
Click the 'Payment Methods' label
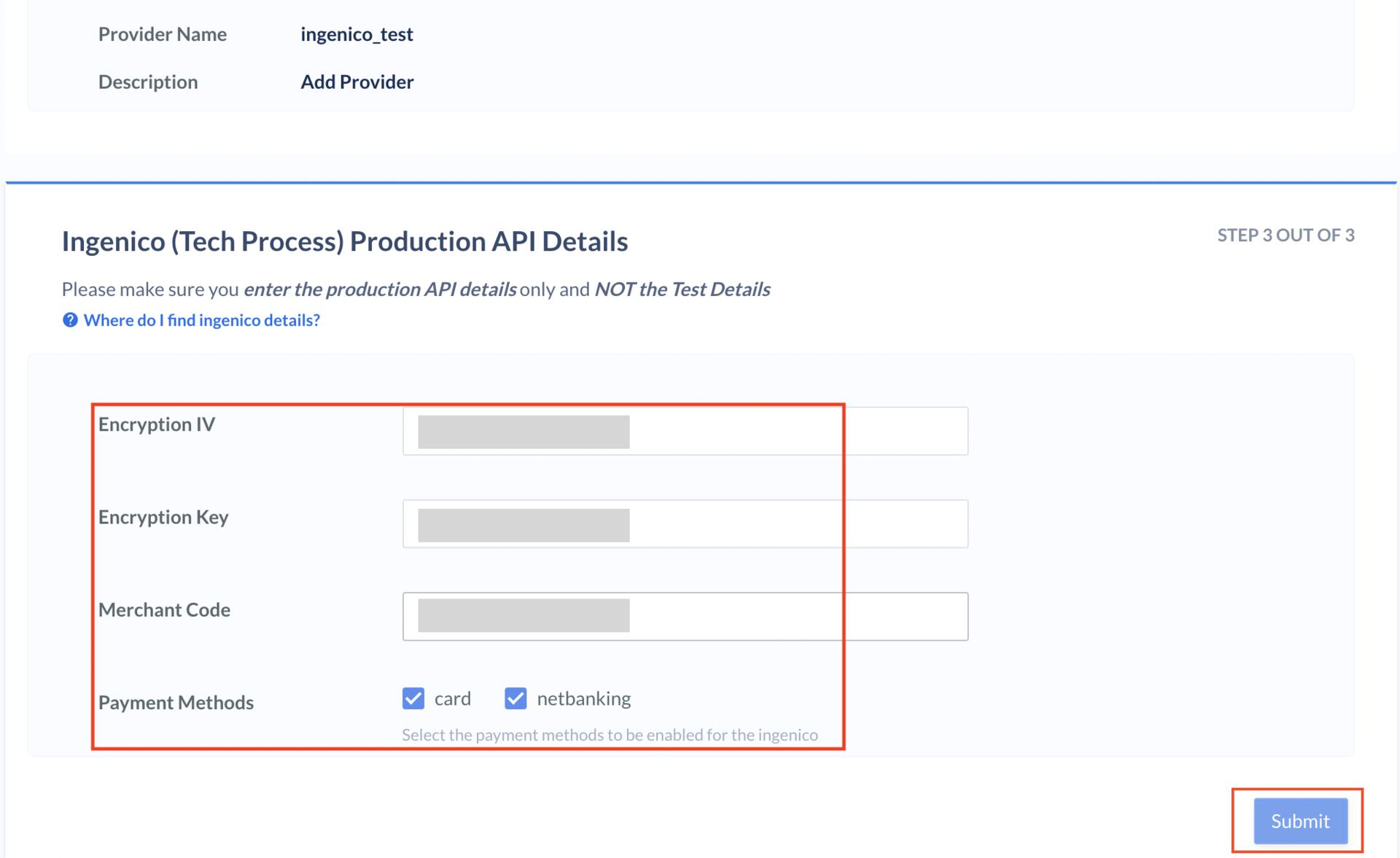click(176, 702)
